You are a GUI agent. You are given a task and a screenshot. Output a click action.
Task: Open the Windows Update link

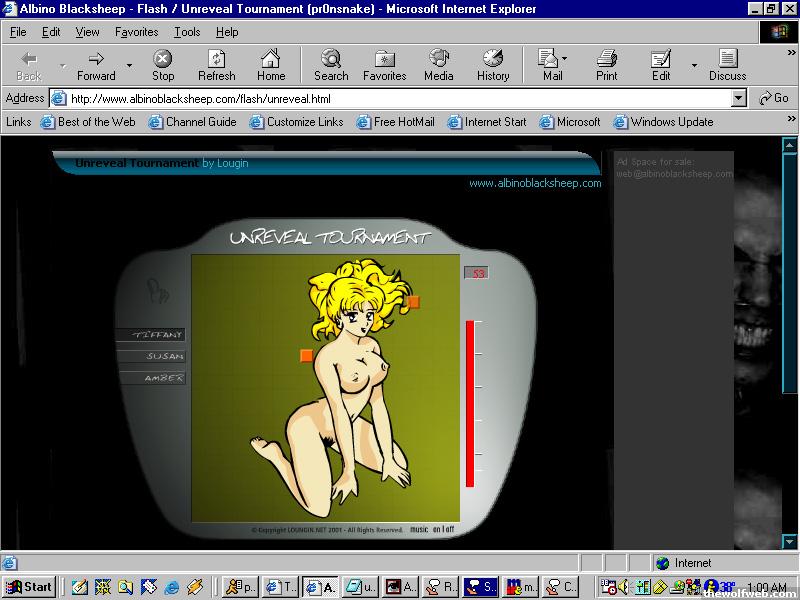click(x=671, y=122)
